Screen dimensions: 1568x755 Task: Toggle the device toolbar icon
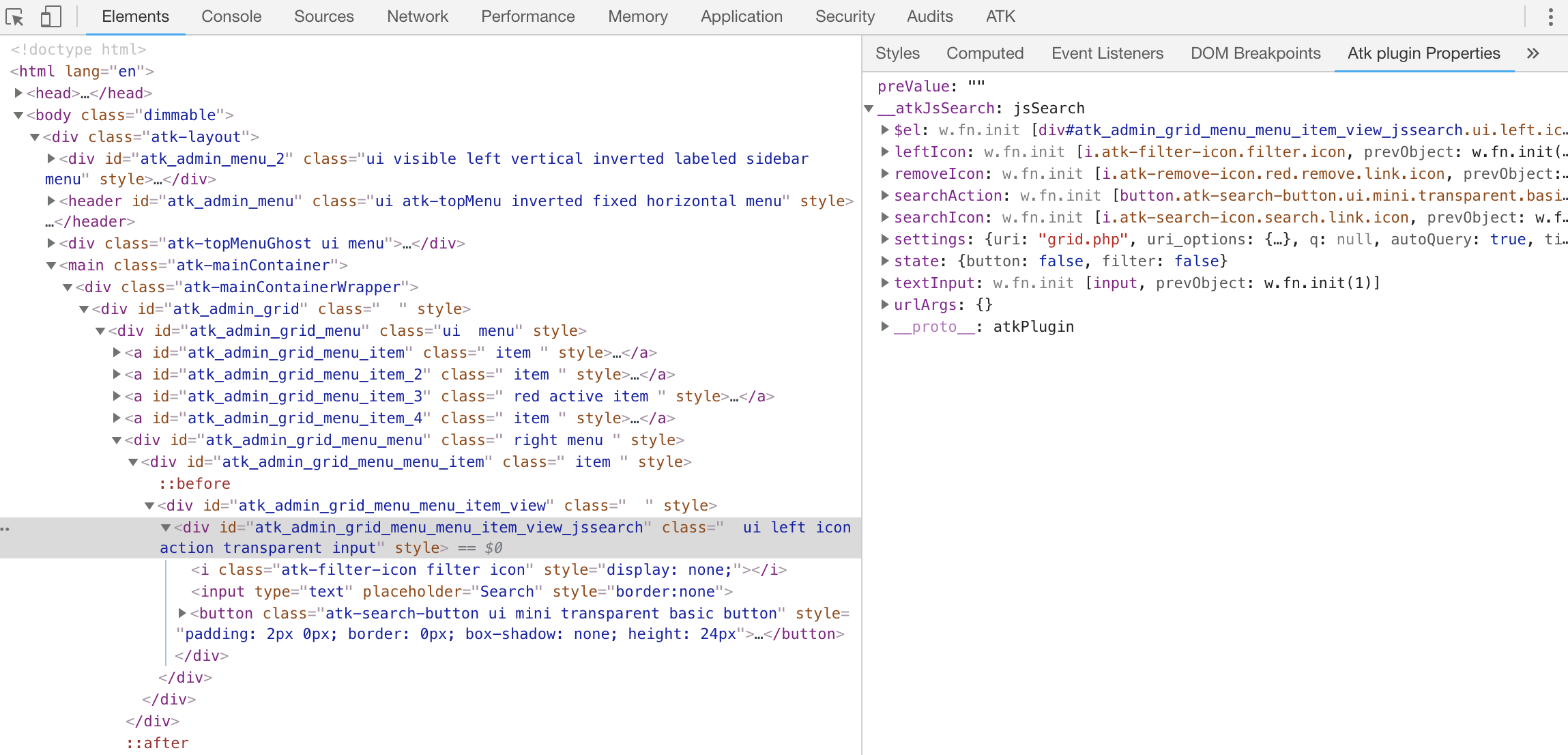pos(50,16)
